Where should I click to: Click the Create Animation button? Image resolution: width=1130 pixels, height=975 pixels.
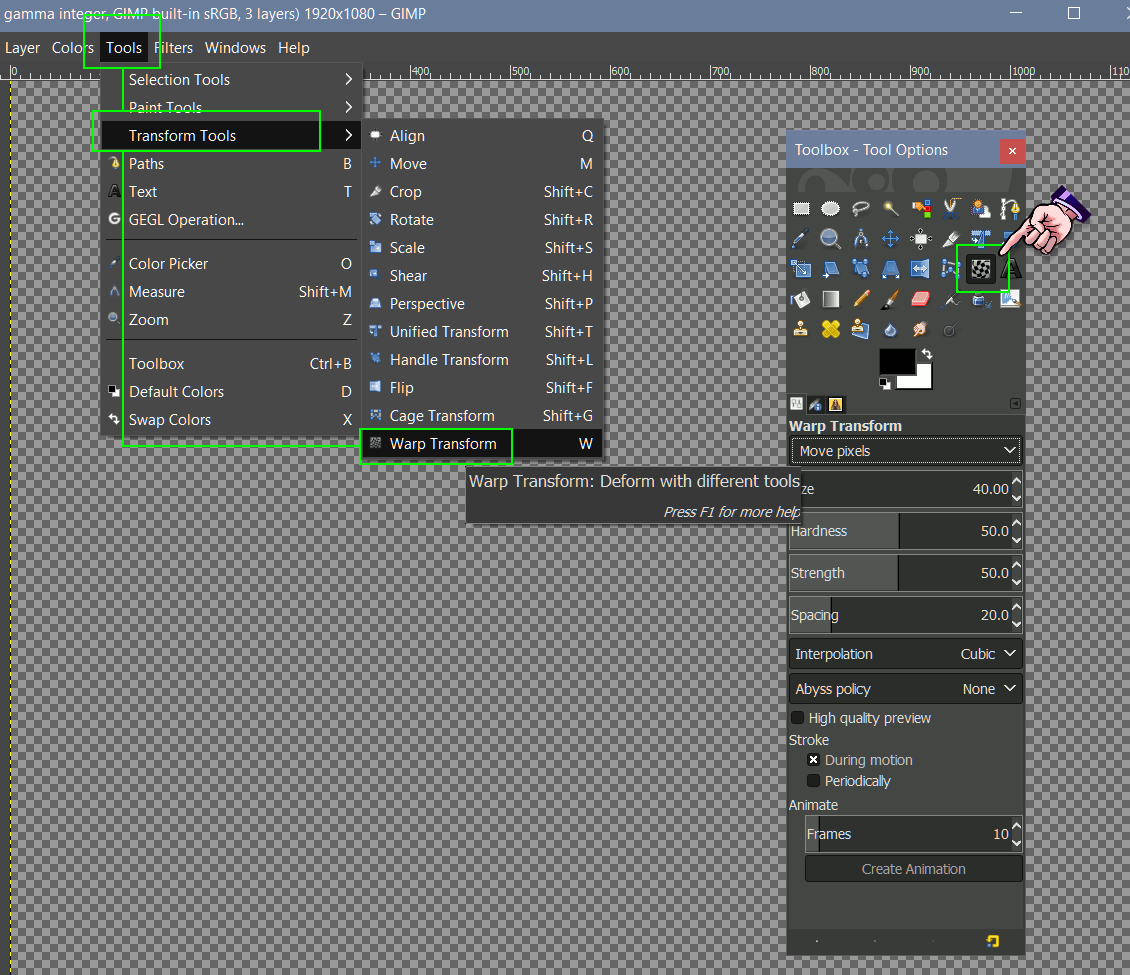pos(913,869)
